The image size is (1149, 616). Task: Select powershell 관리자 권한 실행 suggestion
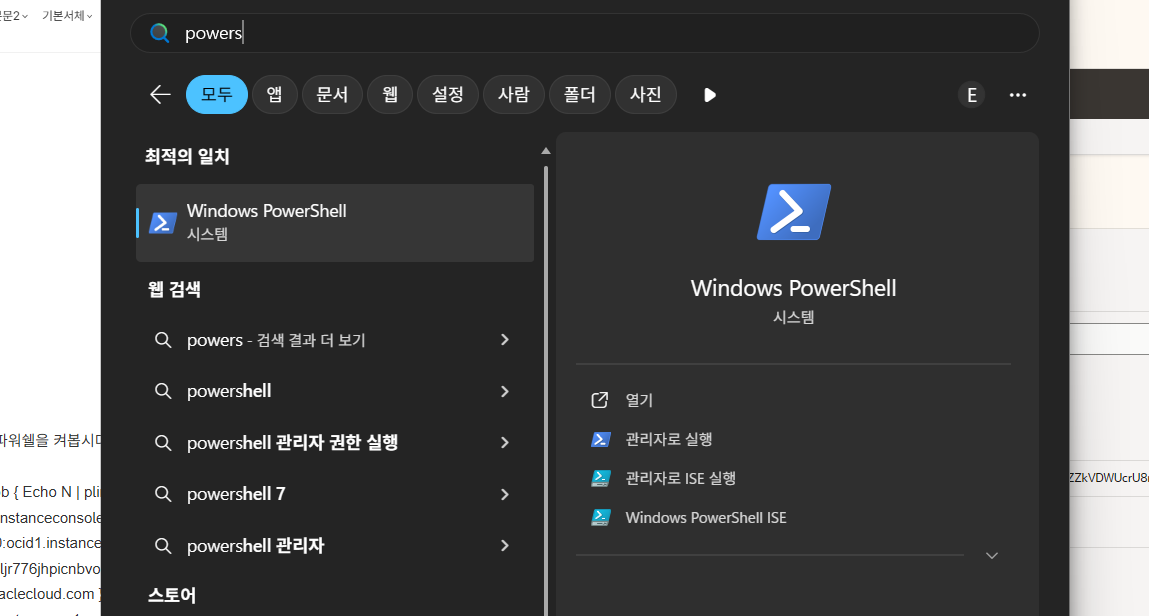(335, 442)
